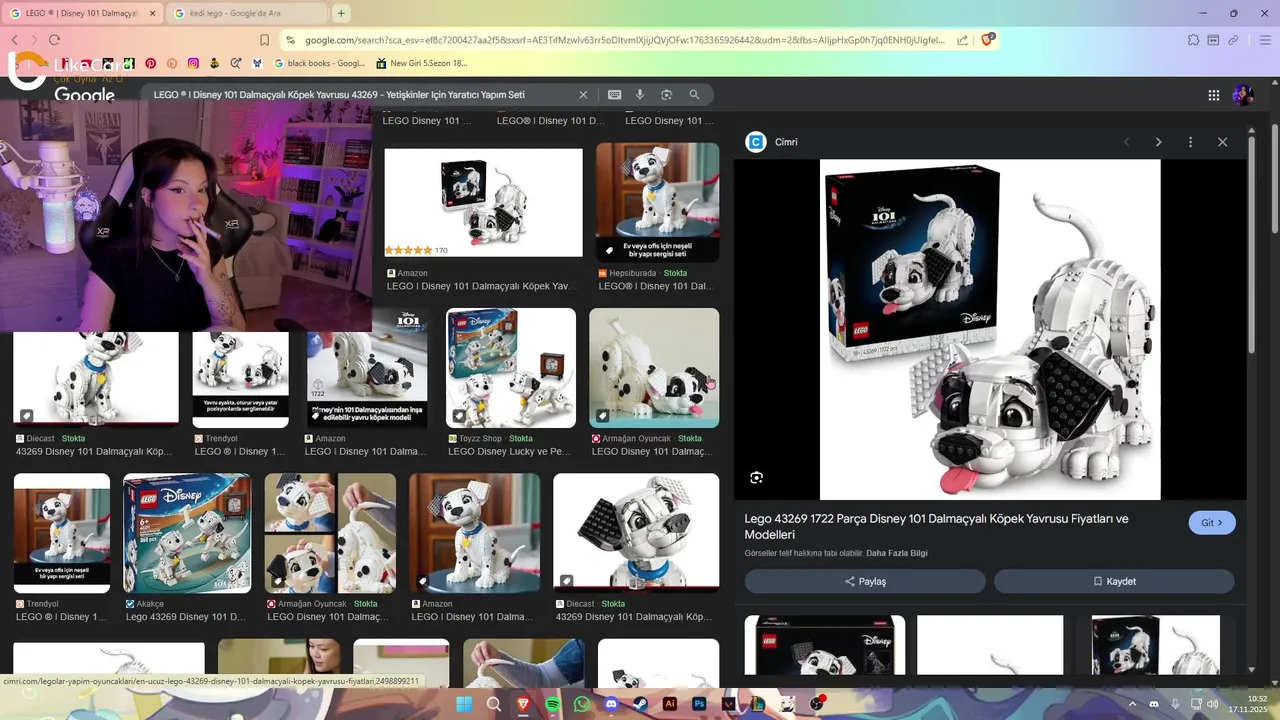Launch Adobe Photoshop from the taskbar
Image resolution: width=1280 pixels, height=720 pixels.
pos(700,704)
